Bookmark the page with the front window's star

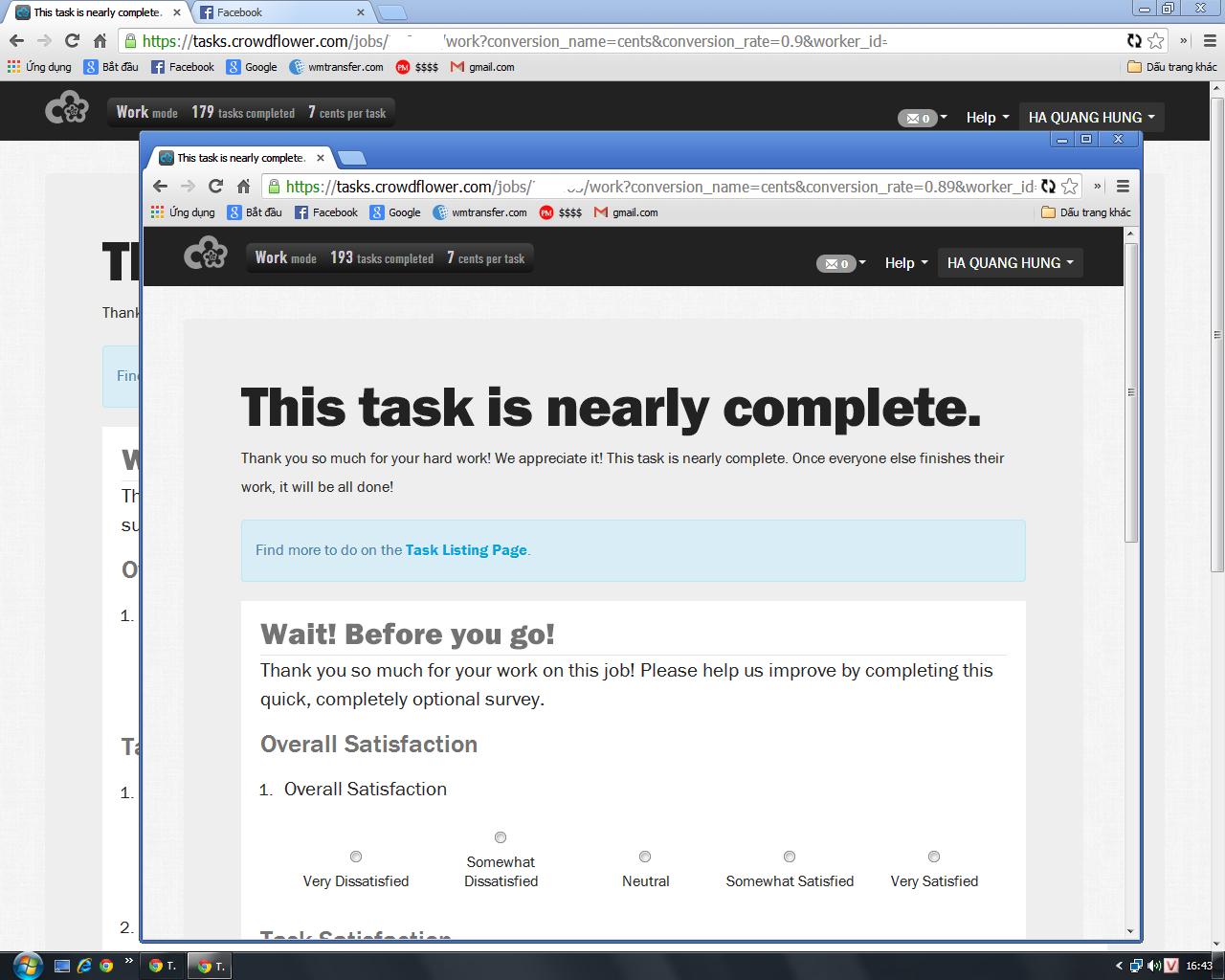pyautogui.click(x=1070, y=187)
